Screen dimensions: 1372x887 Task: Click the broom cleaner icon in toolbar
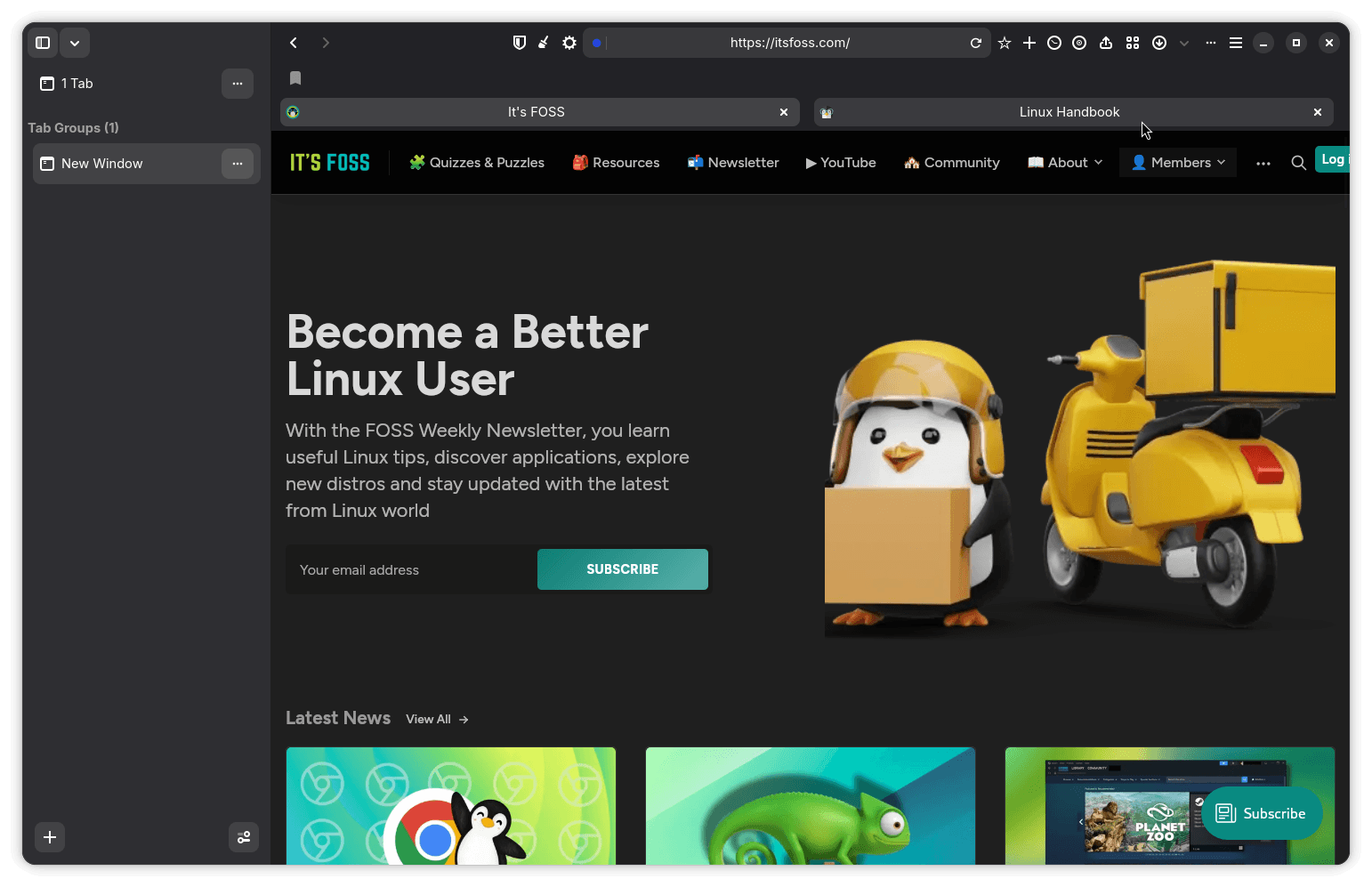[x=544, y=43]
